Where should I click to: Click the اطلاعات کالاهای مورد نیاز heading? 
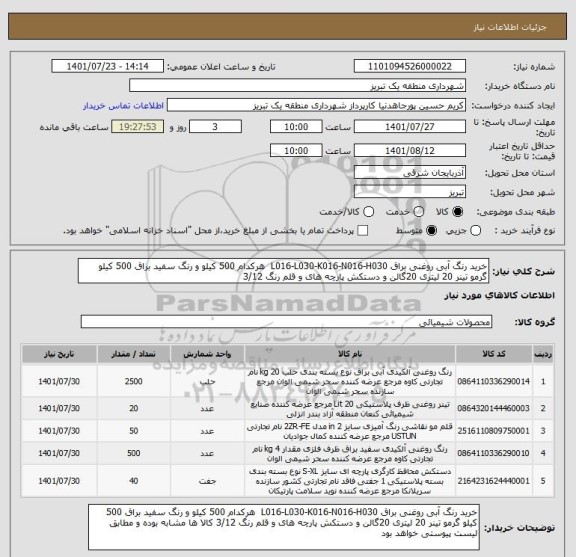coord(500,295)
